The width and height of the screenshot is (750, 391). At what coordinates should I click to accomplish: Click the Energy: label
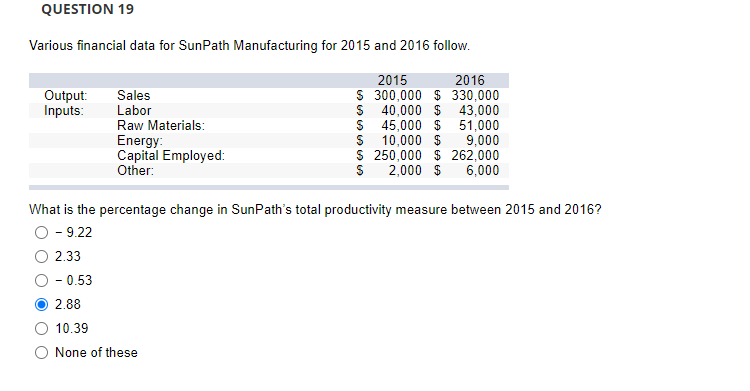pos(140,140)
